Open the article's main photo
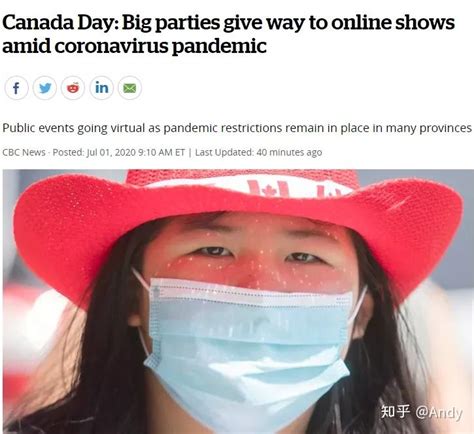The image size is (474, 434). pos(238,301)
